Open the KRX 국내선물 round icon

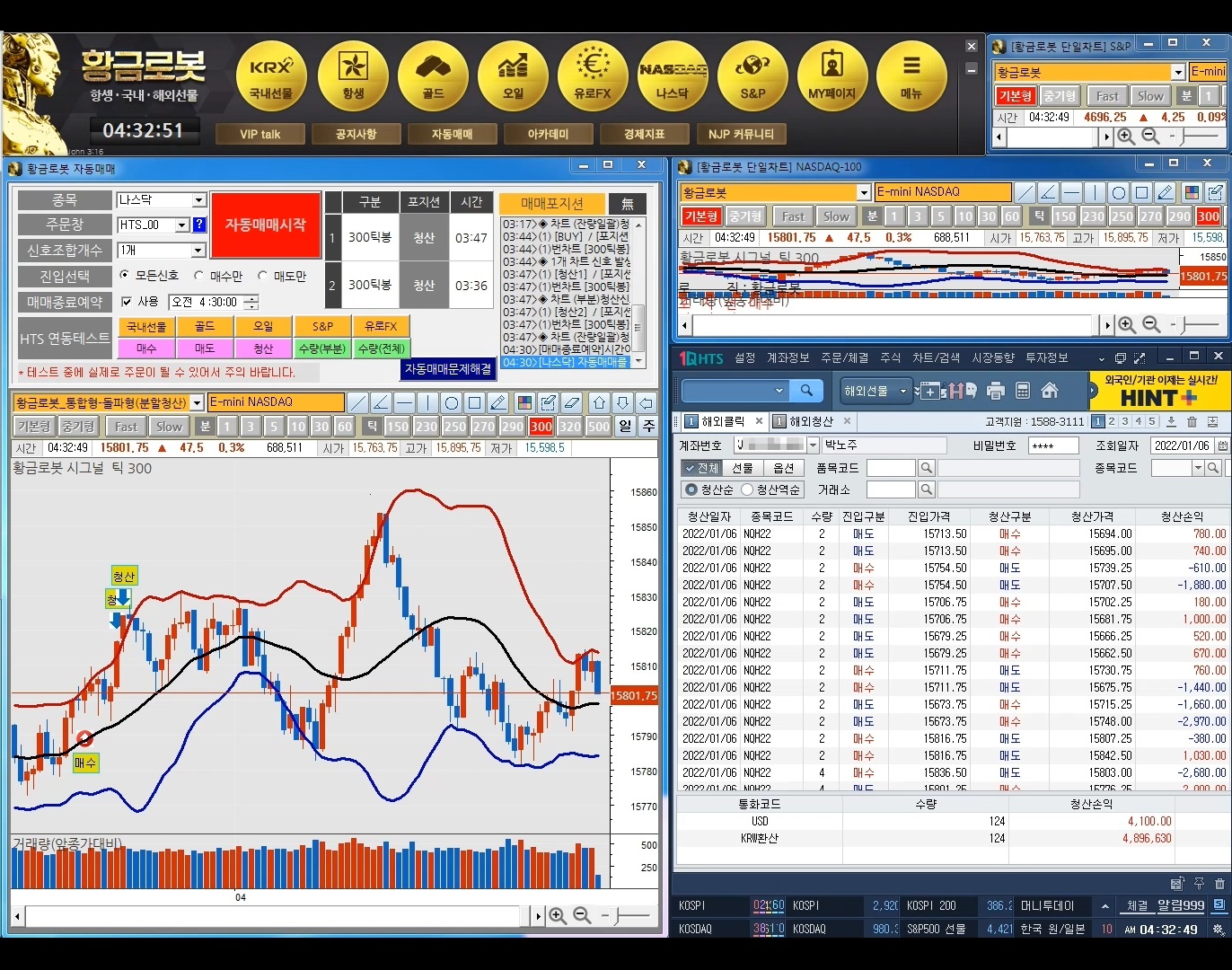point(271,76)
